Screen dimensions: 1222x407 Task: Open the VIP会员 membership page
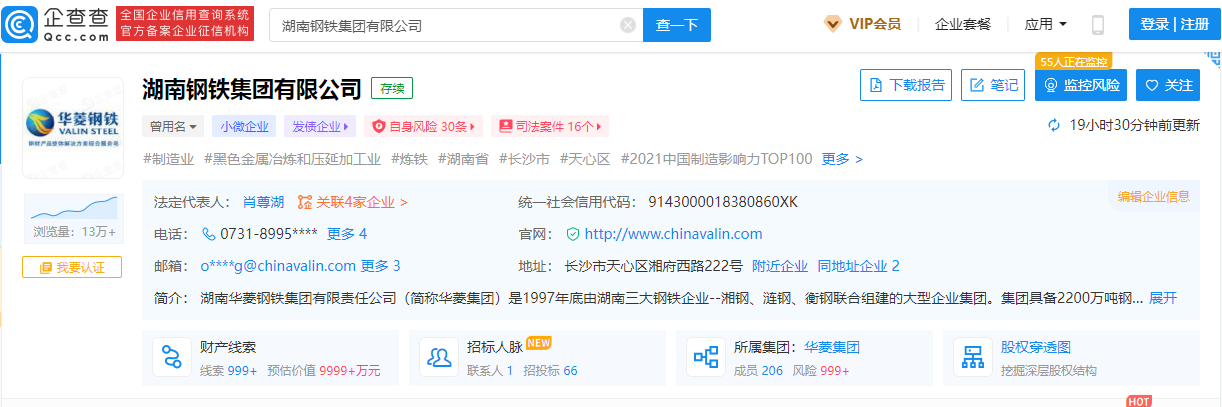pyautogui.click(x=862, y=24)
